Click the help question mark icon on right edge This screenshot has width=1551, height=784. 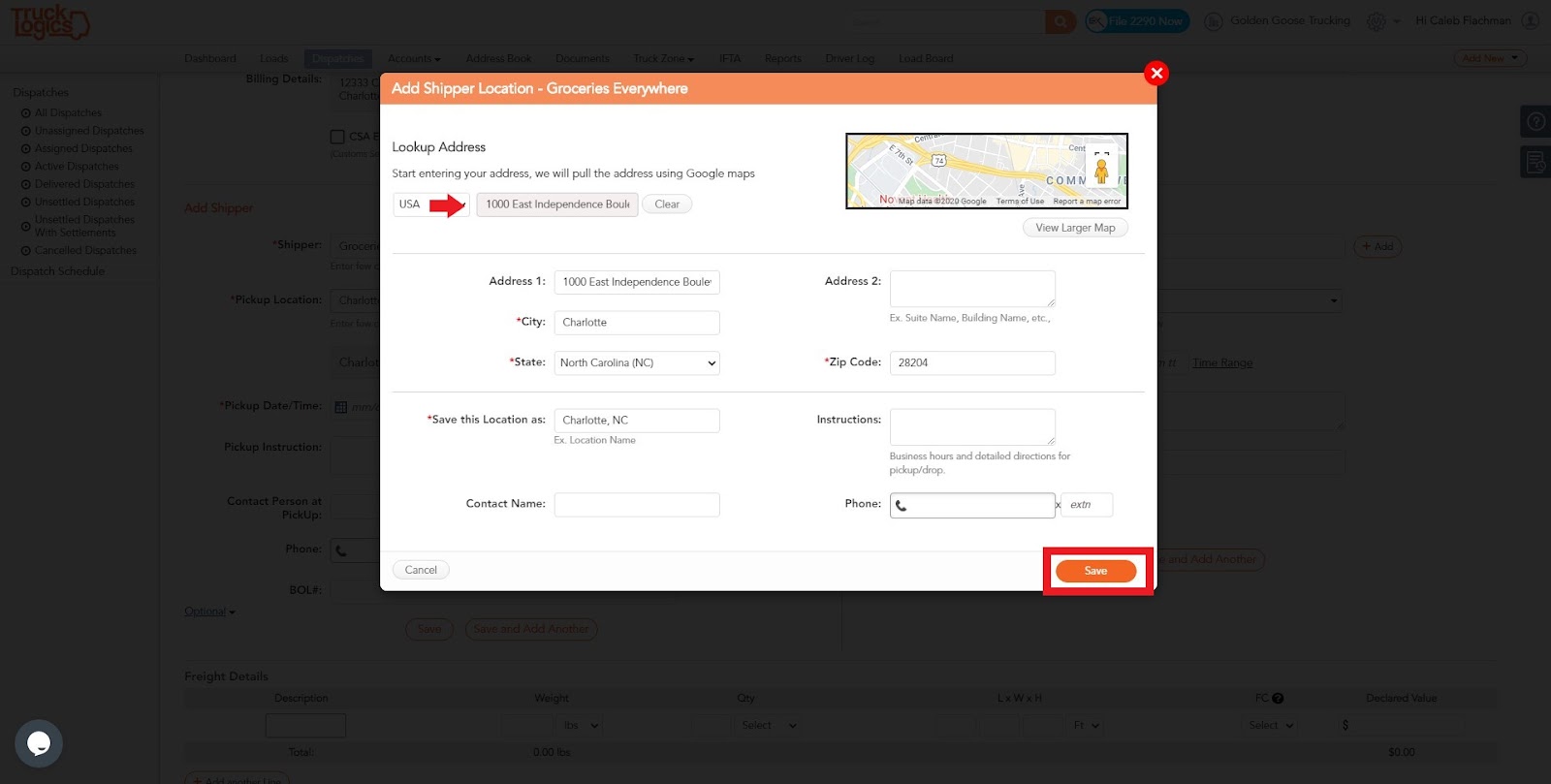click(1535, 121)
